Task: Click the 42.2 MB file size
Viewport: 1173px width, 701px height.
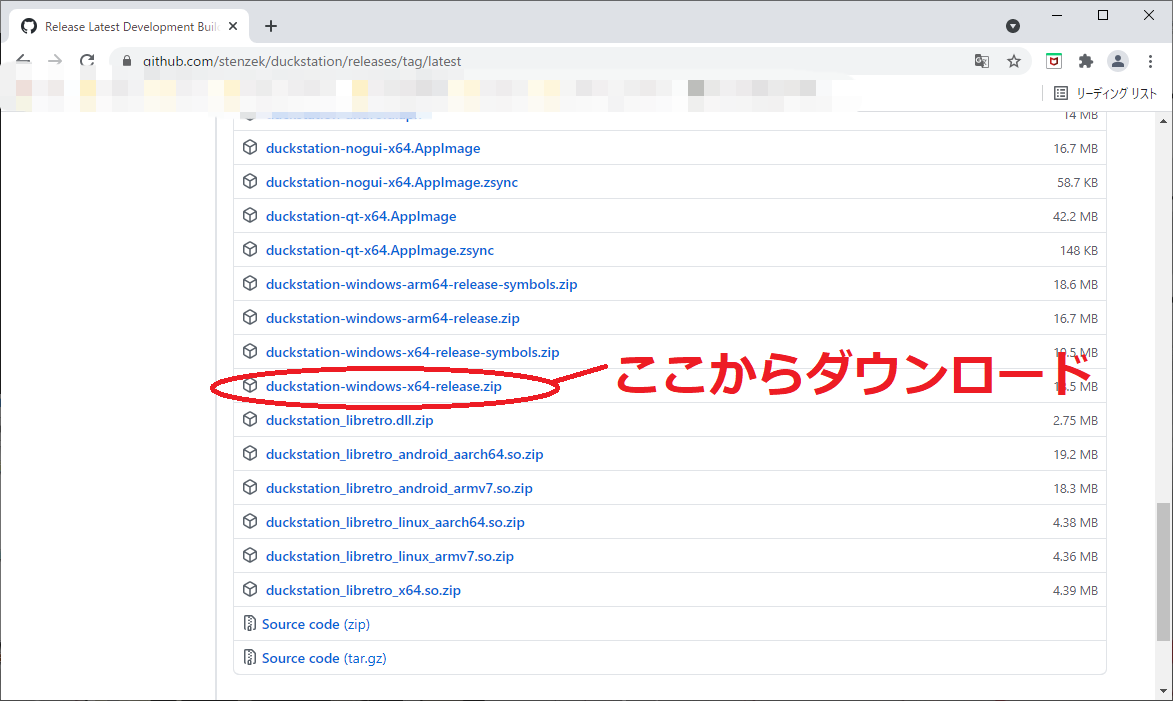Action: coord(1075,216)
